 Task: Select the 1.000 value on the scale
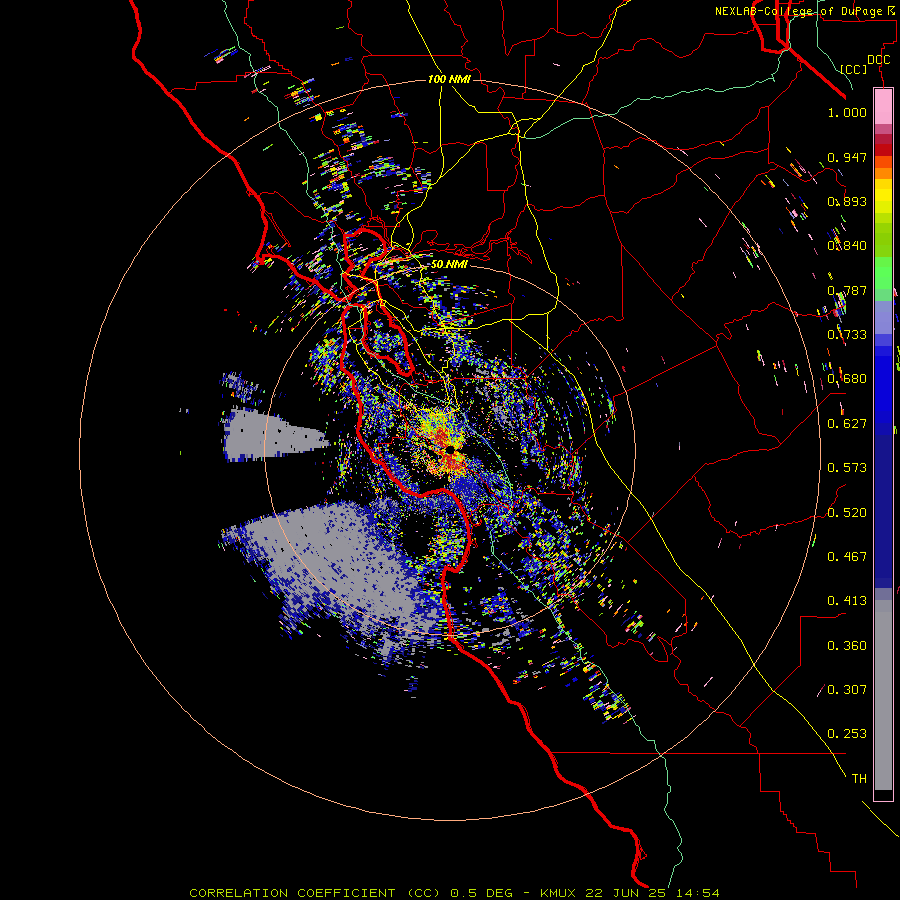click(x=847, y=112)
